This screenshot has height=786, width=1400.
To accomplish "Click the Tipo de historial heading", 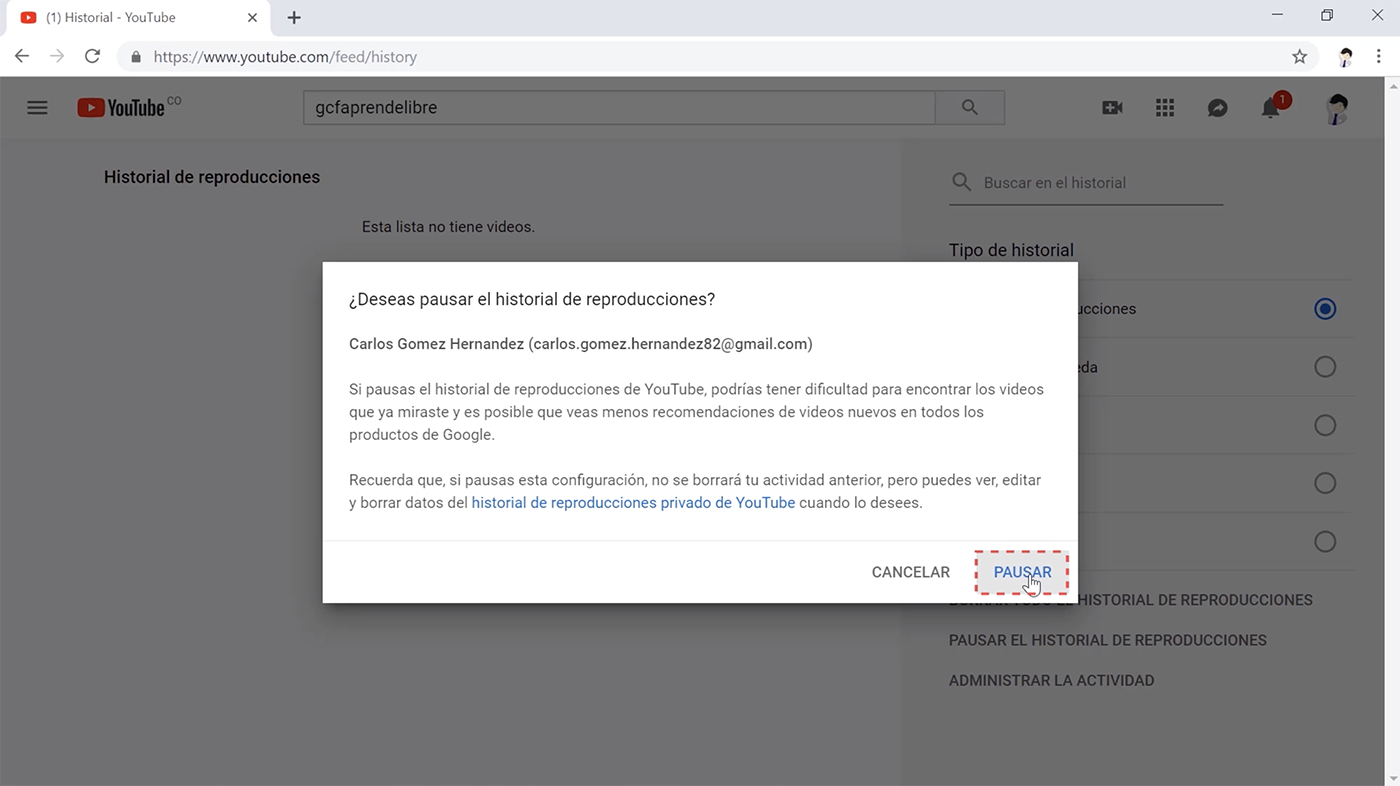I will click(x=1011, y=250).
